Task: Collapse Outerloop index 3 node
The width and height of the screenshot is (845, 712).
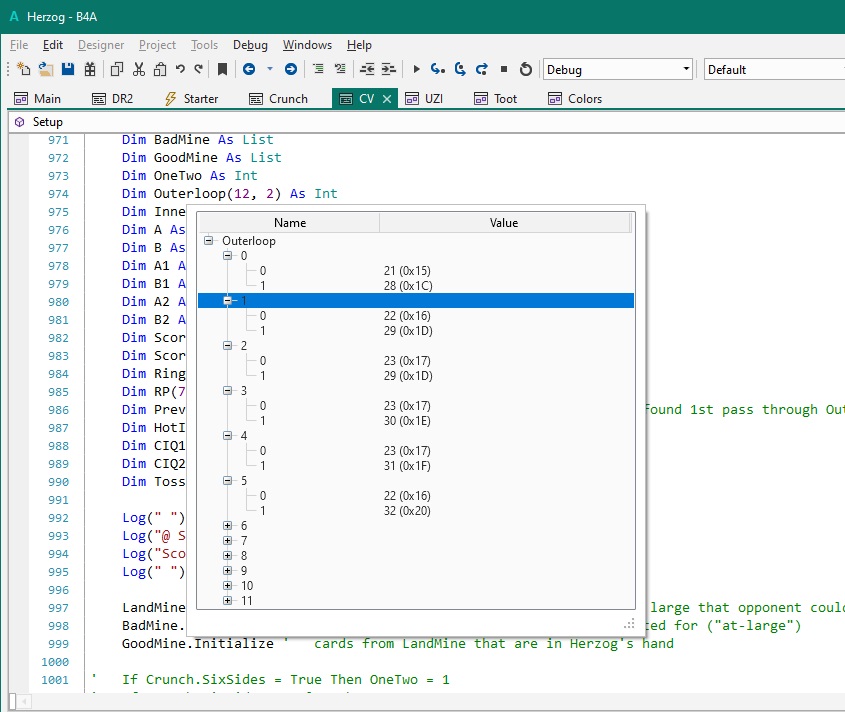Action: tap(228, 391)
